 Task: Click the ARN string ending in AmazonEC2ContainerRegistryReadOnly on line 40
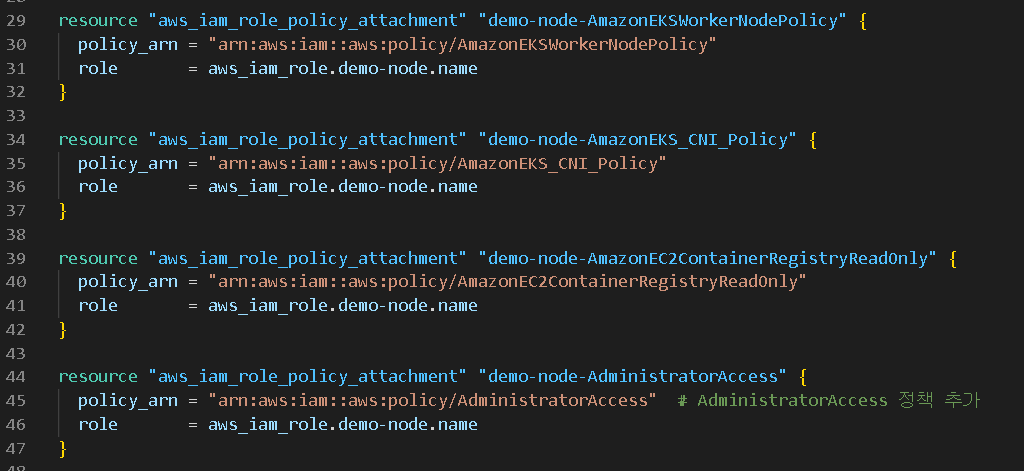pos(508,282)
